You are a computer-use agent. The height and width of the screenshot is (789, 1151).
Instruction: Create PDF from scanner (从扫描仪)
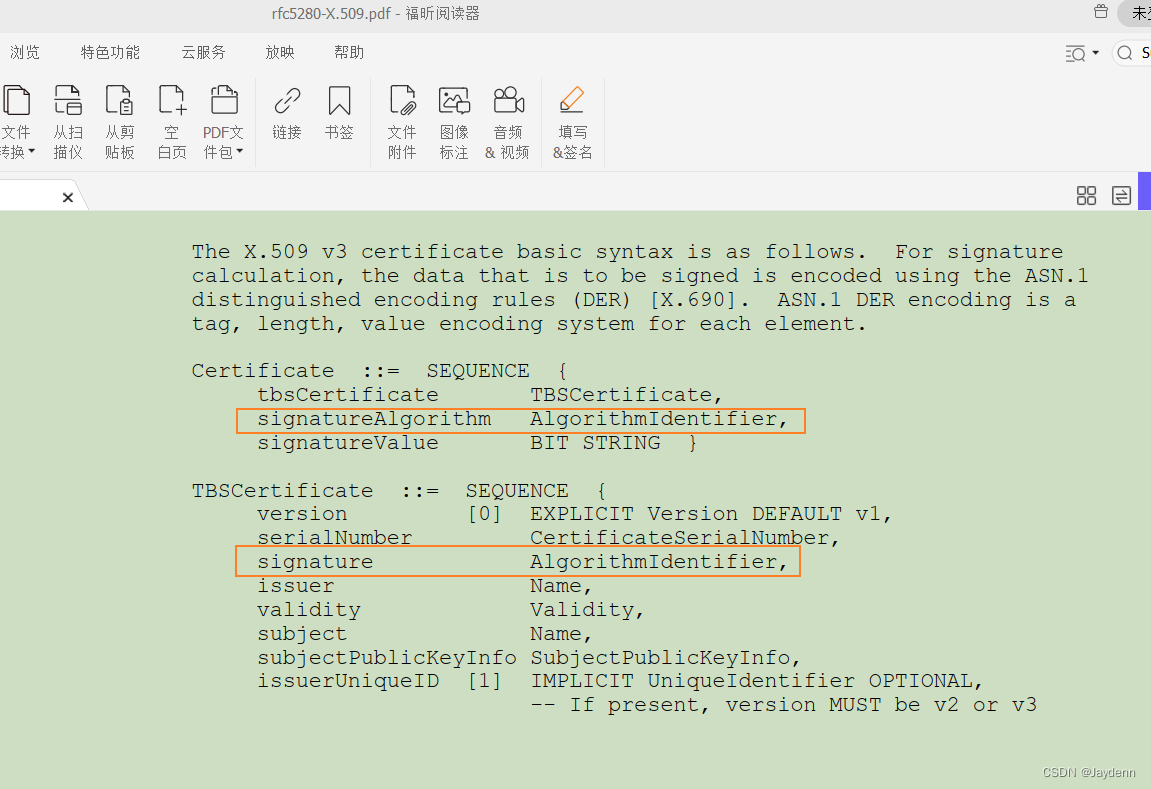pos(68,122)
